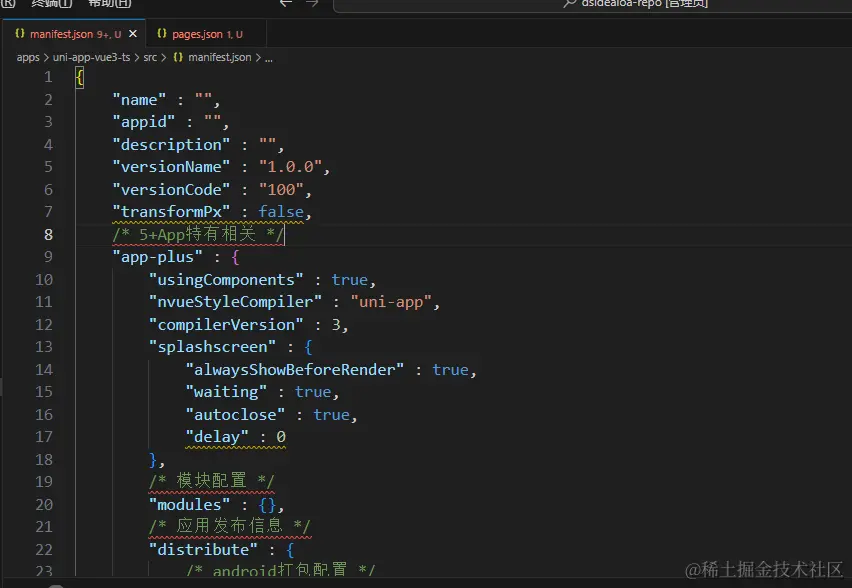Go forward with the right arrow
Screen dimensions: 852x588
click(x=312, y=3)
